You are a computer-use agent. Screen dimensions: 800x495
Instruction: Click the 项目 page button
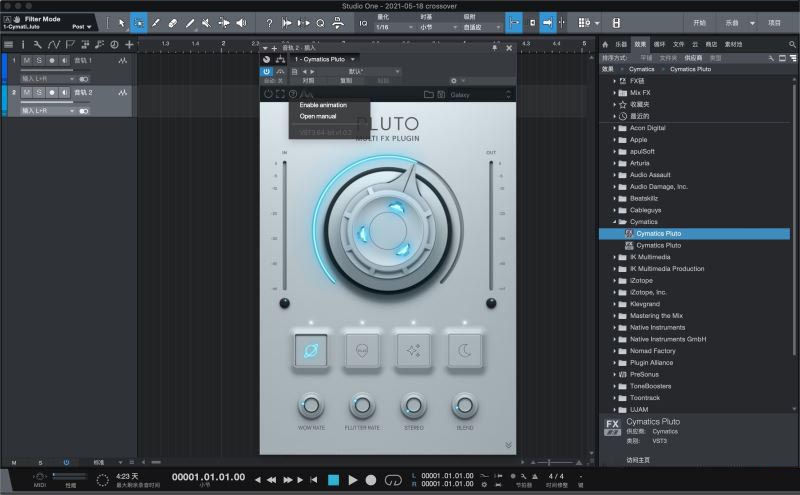pos(774,23)
